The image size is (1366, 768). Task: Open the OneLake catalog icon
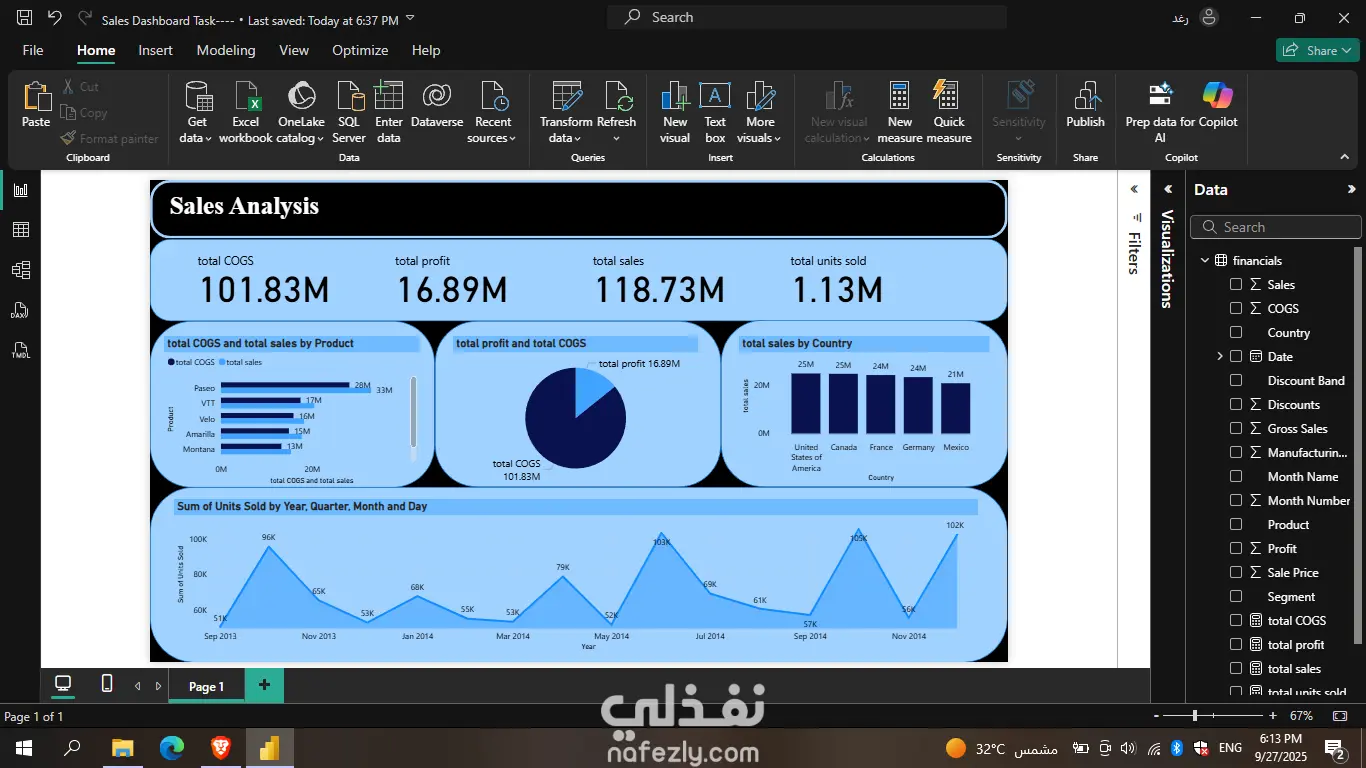coord(301,96)
